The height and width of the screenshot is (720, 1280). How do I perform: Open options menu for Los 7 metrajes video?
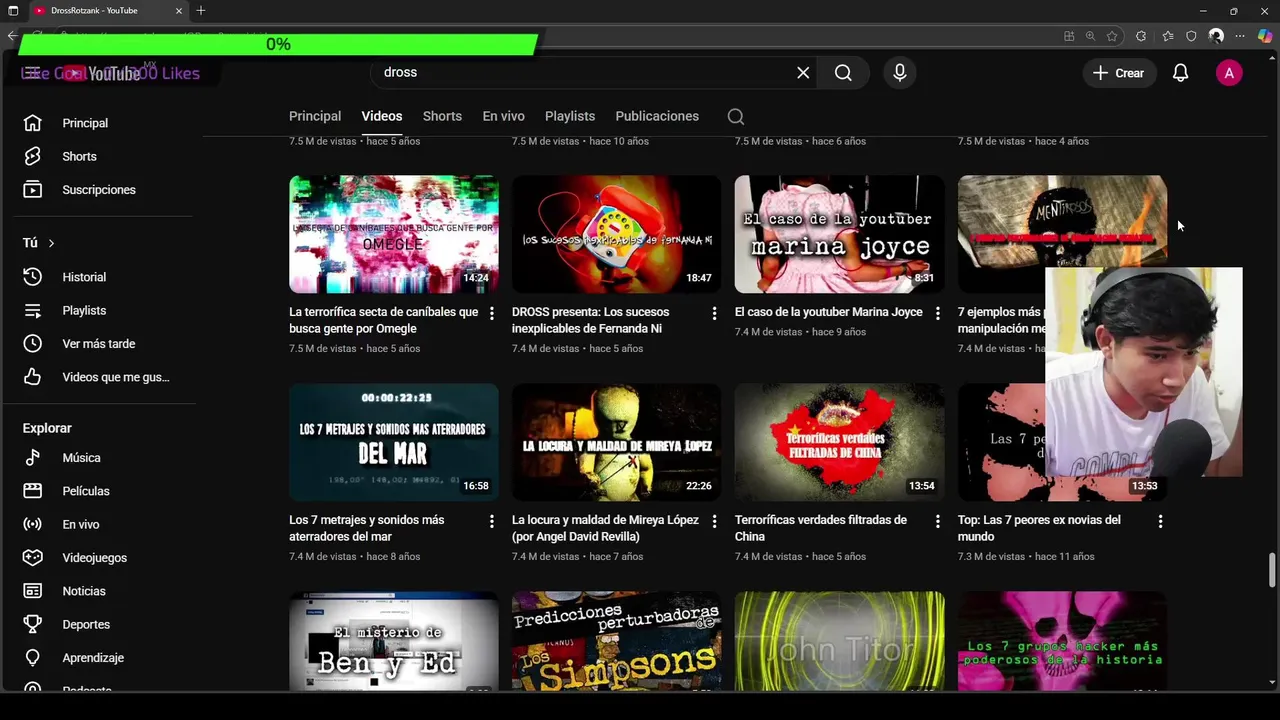pyautogui.click(x=491, y=521)
